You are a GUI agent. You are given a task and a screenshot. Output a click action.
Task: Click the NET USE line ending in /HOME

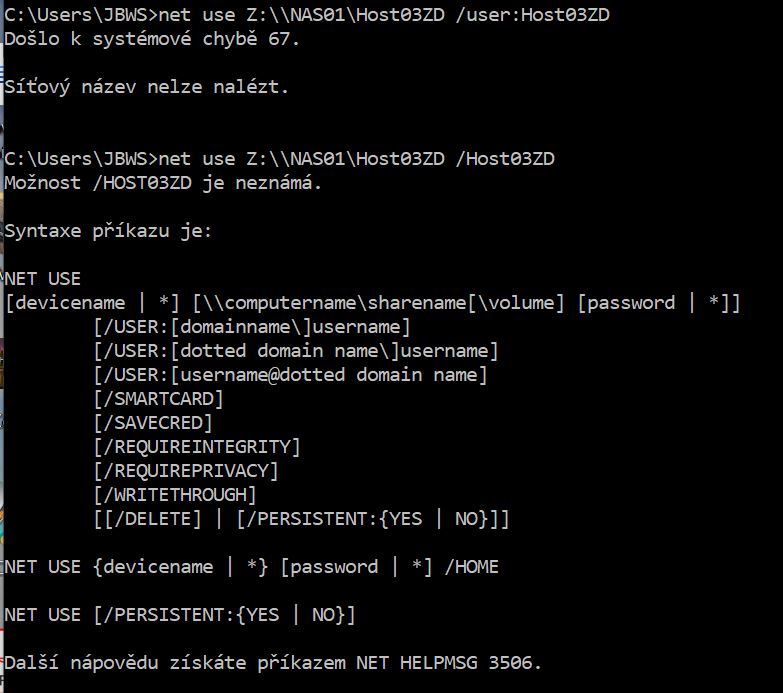tap(251, 567)
